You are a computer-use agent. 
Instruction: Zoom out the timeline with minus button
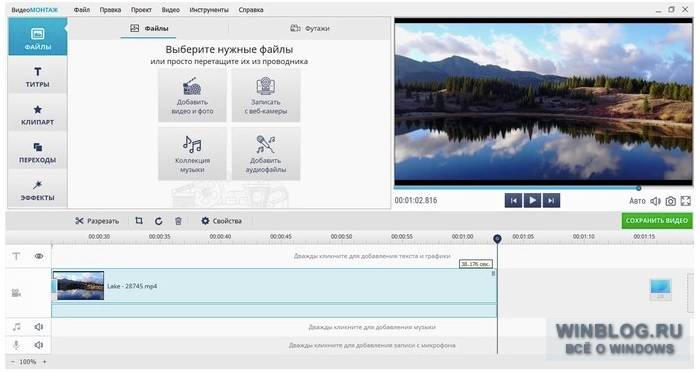click(x=12, y=362)
